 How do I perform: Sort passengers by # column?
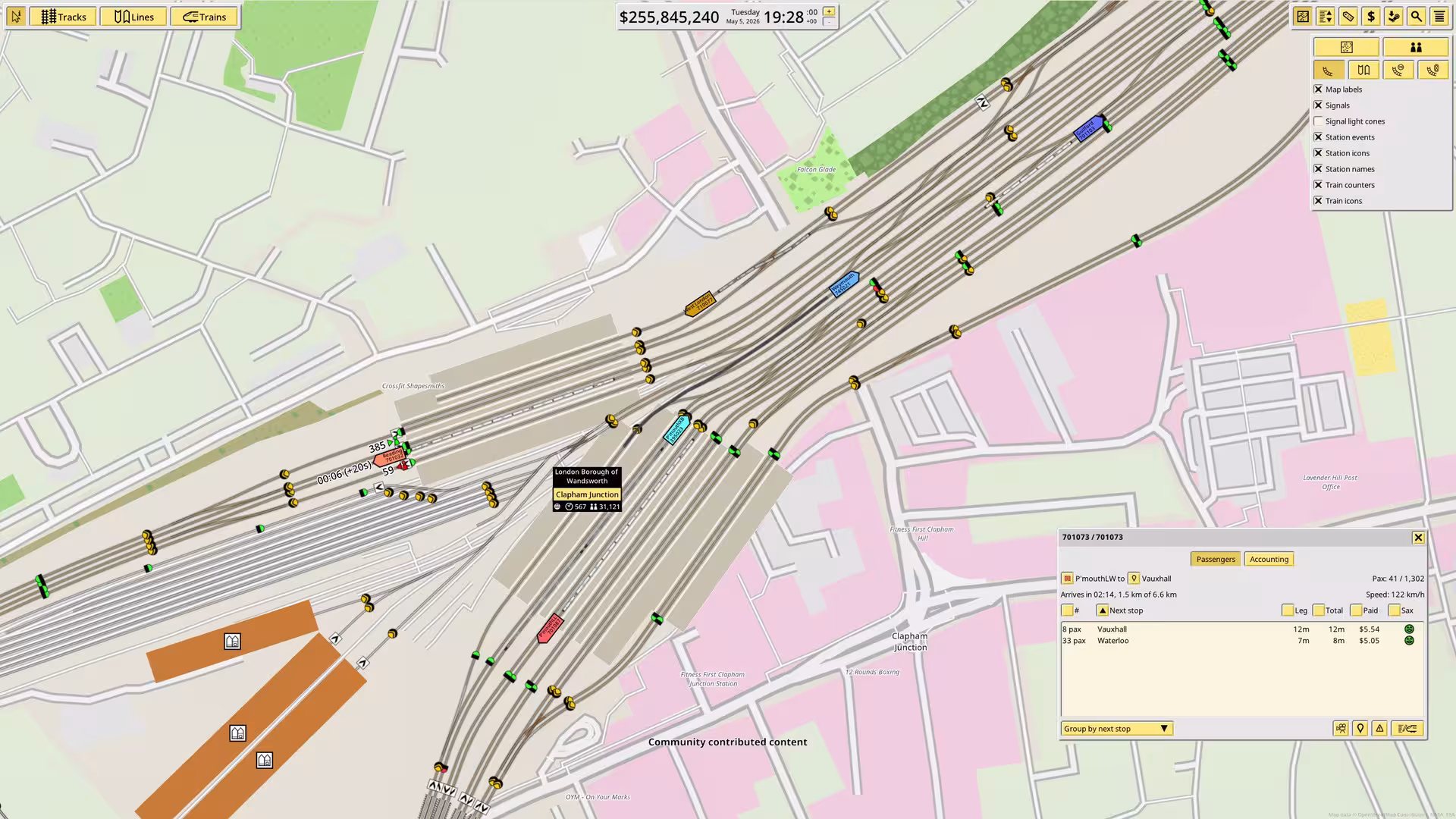[1067, 610]
